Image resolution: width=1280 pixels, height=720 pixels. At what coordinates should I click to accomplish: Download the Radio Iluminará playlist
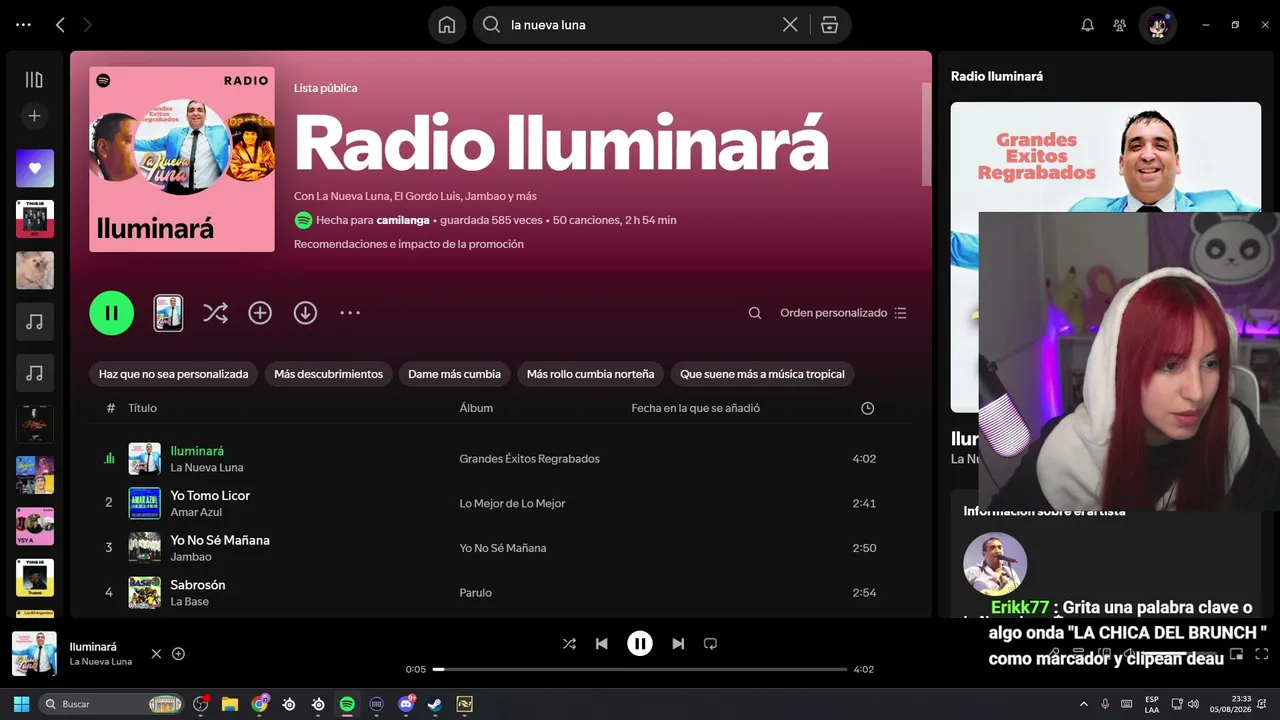(305, 313)
